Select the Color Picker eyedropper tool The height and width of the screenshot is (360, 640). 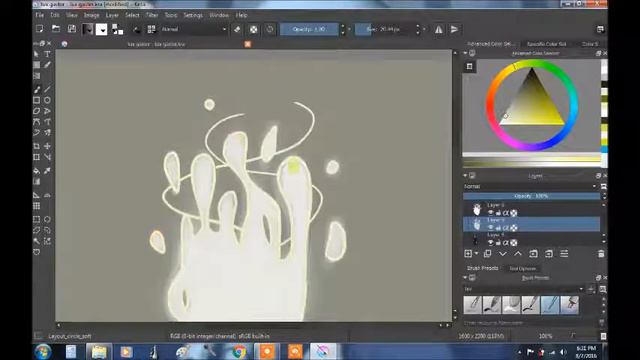coord(47,171)
